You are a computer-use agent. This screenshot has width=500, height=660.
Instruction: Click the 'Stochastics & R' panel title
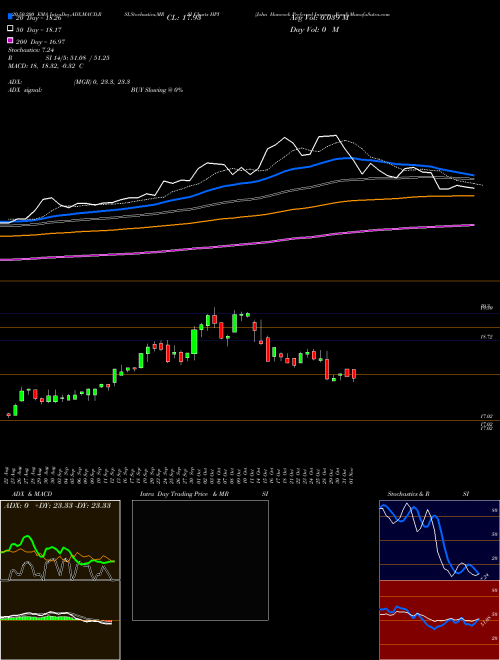[x=409, y=494]
